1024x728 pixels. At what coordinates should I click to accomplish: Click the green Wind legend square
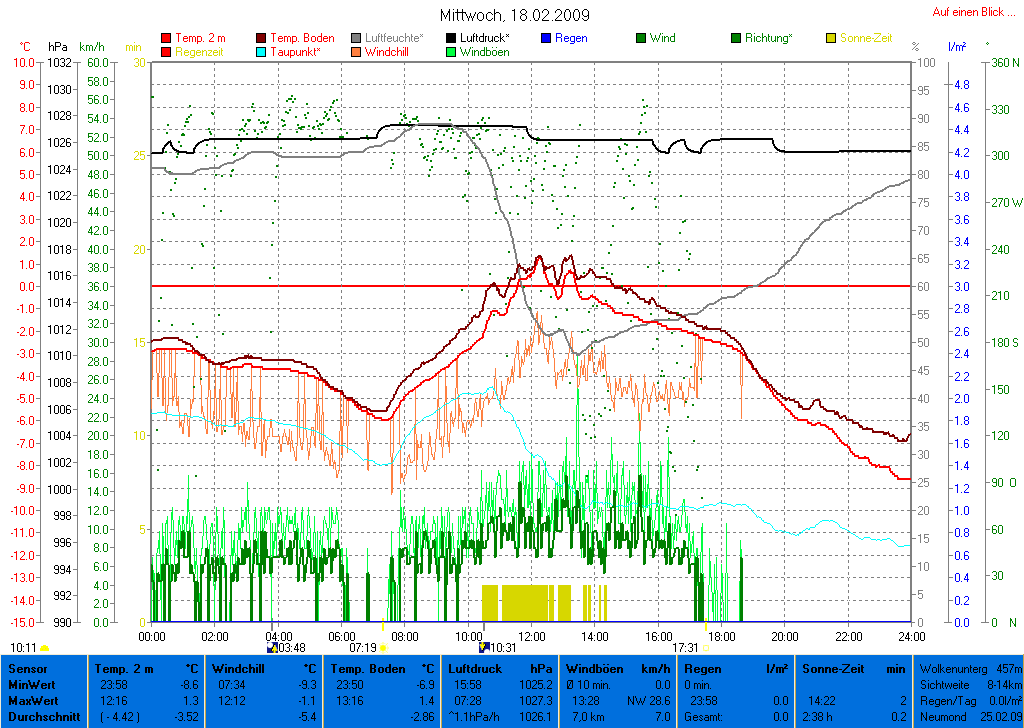641,39
